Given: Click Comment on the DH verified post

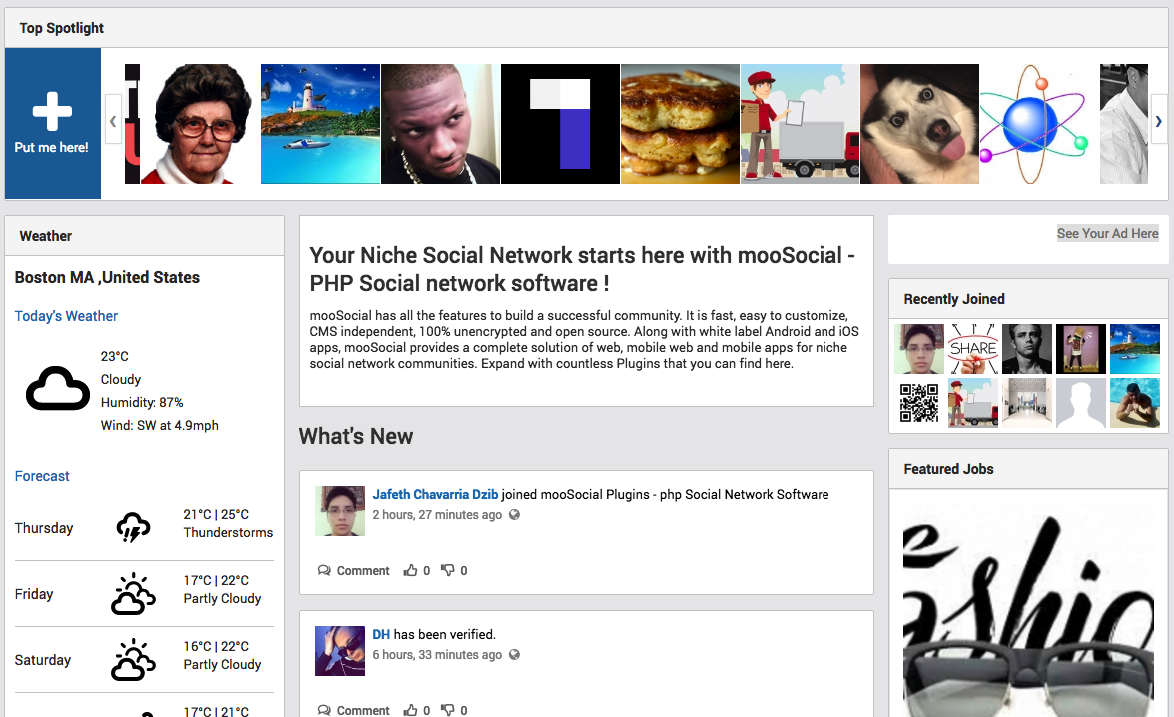Looking at the screenshot, I should [363, 710].
